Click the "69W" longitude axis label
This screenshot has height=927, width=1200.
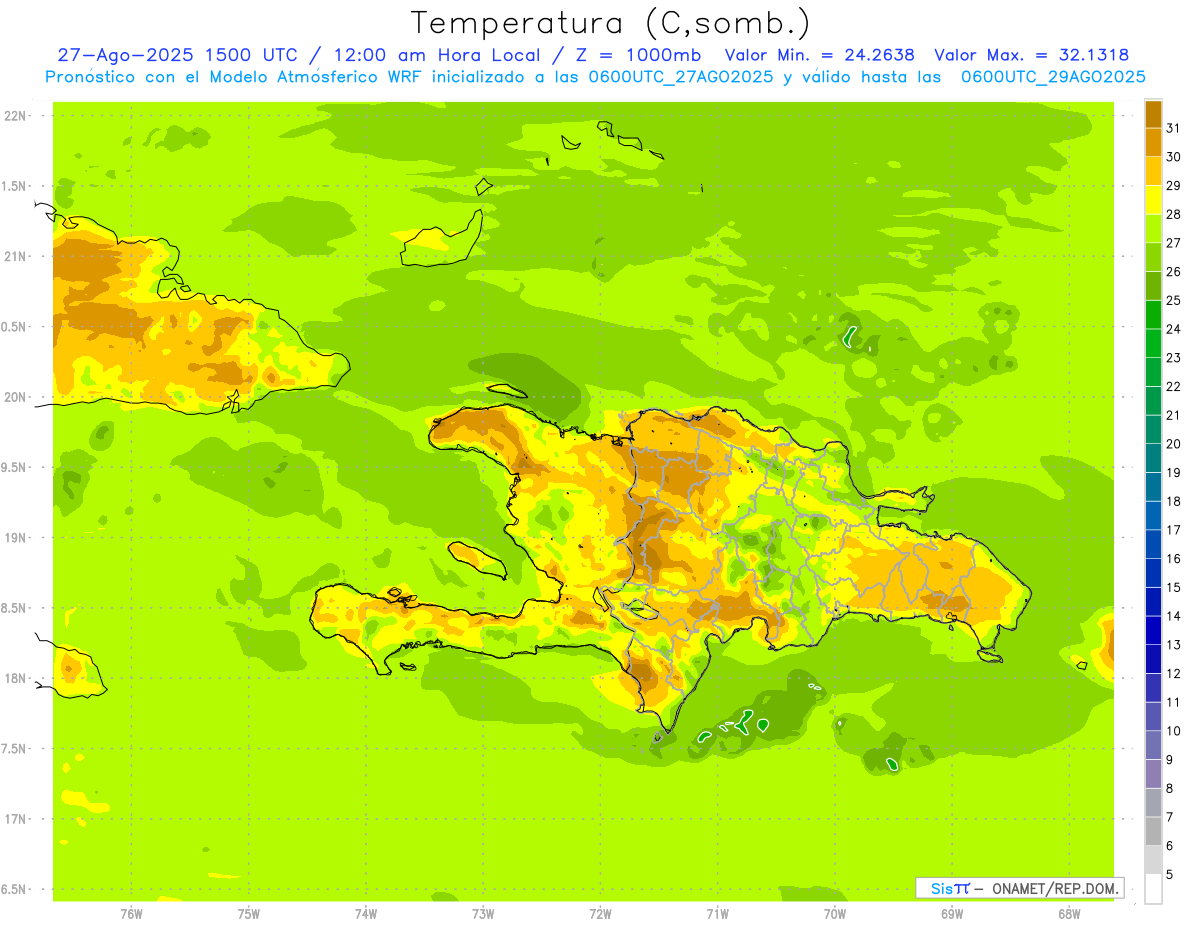point(952,914)
